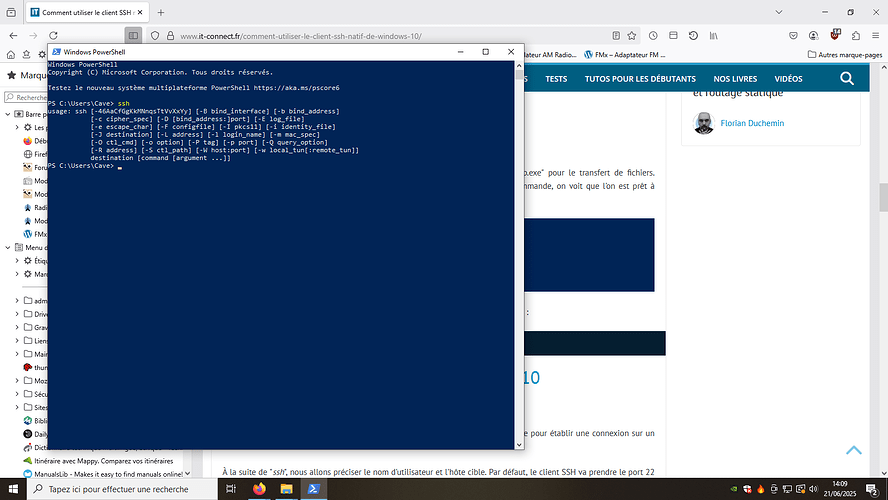Open the VIDÉOS menu item
Viewport: 888px width, 500px height.
pos(788,79)
